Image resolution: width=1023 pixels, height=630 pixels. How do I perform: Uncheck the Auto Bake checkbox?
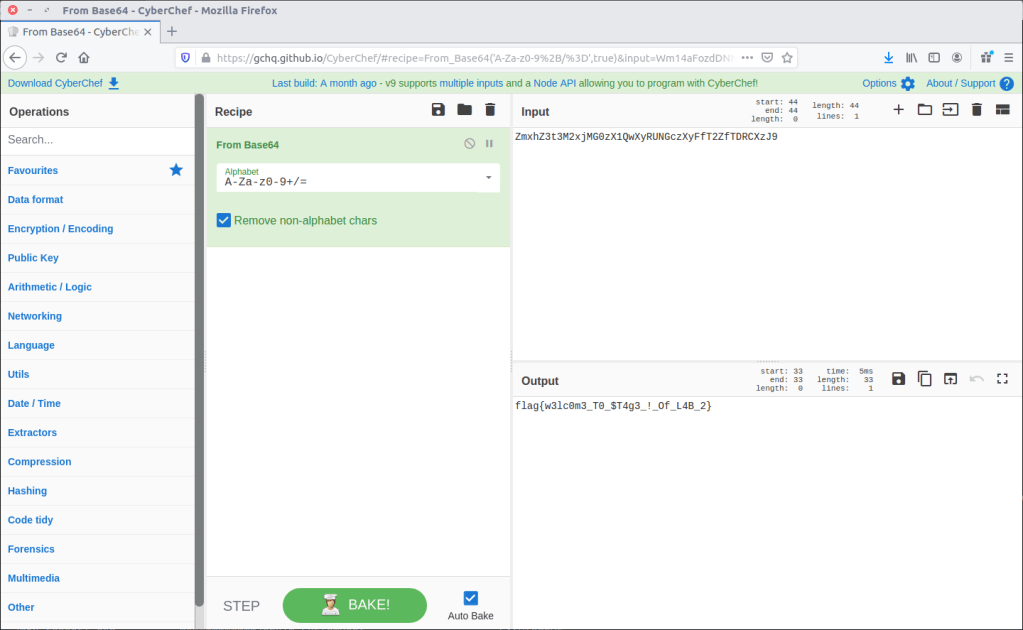(471, 598)
